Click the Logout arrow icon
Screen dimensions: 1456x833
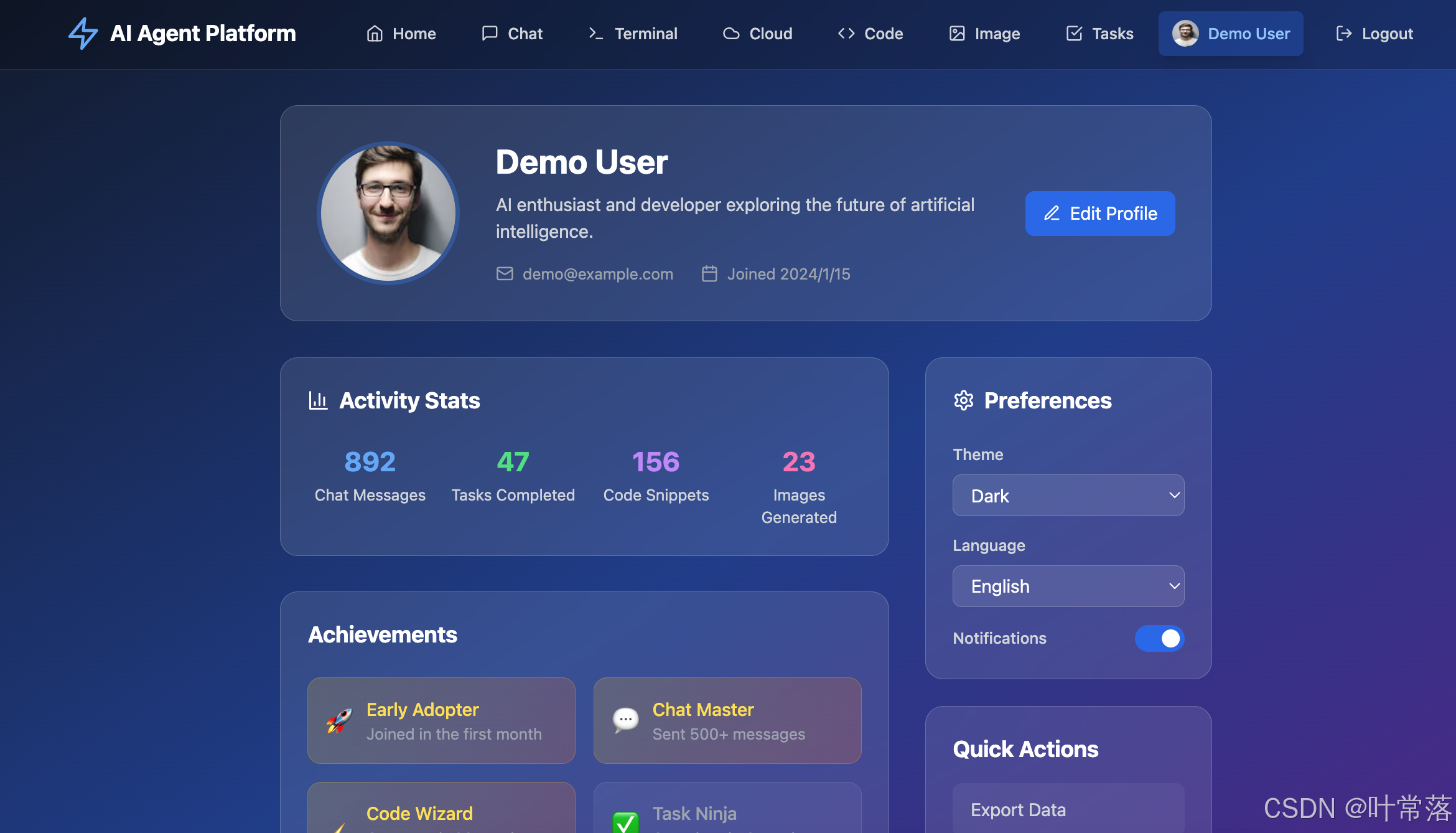pyautogui.click(x=1344, y=34)
